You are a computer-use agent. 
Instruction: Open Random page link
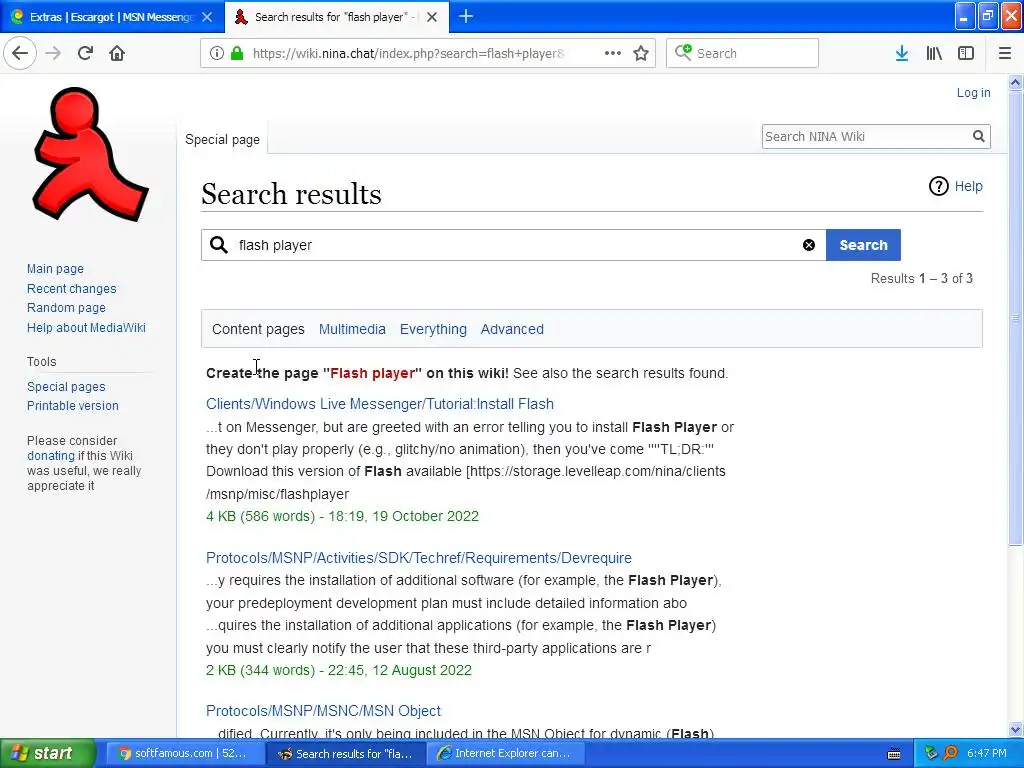[66, 308]
